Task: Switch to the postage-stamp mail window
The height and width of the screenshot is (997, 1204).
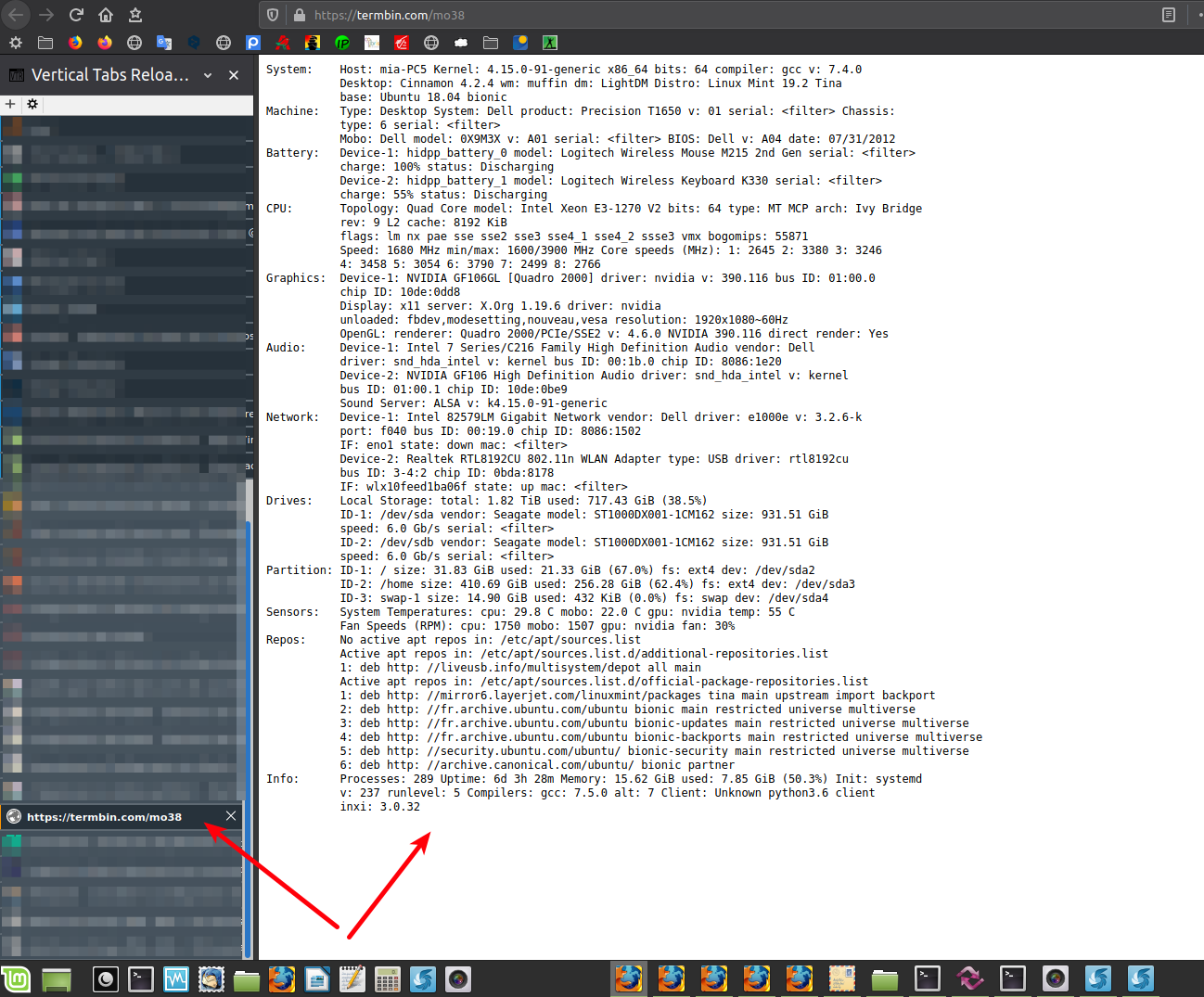Action: coord(842,979)
